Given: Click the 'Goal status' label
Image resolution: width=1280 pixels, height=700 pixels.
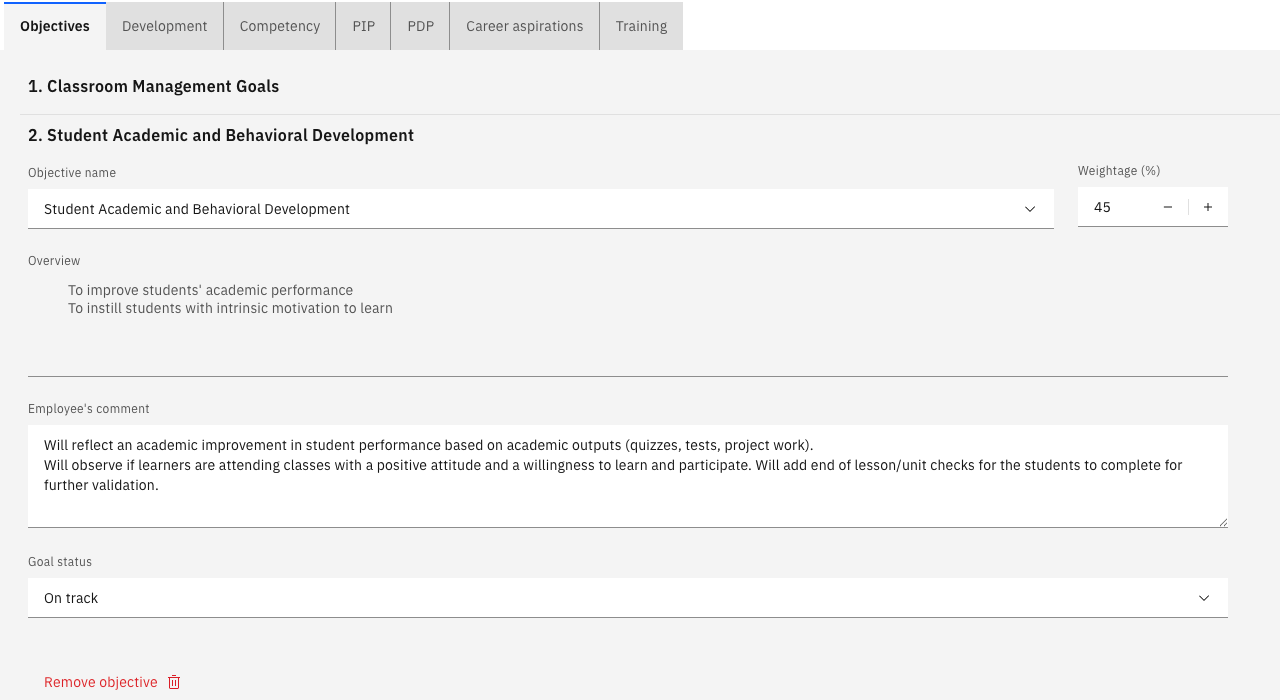Looking at the screenshot, I should point(60,562).
